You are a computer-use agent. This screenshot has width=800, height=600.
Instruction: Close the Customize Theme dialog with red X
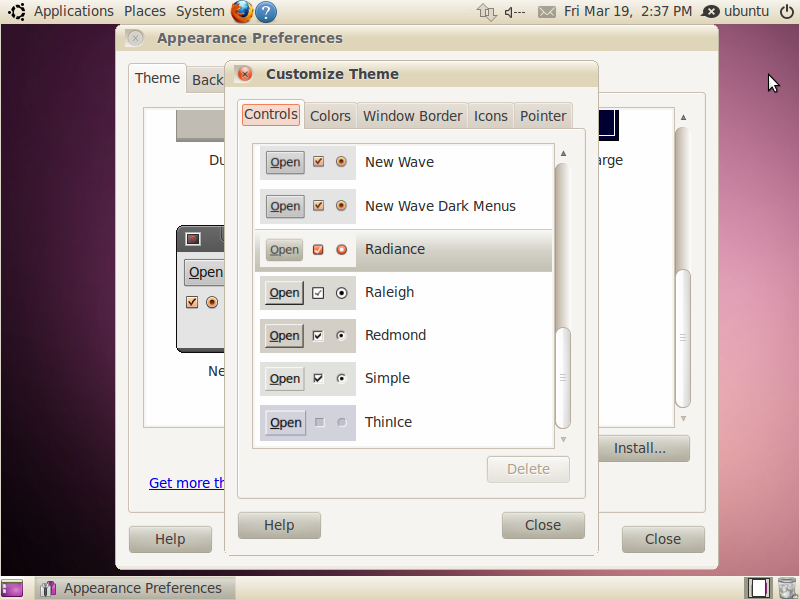click(x=245, y=74)
